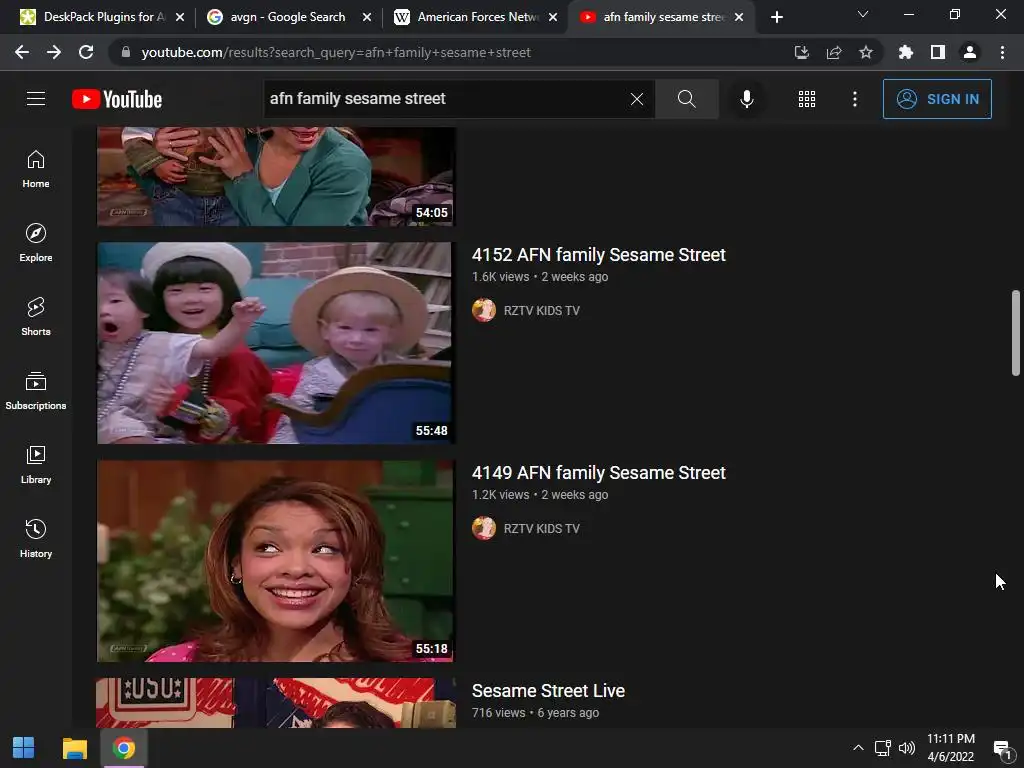Viewport: 1024px width, 768px height.
Task: Open RZTV KIDS TV channel under 4149 video
Action: pyautogui.click(x=541, y=529)
